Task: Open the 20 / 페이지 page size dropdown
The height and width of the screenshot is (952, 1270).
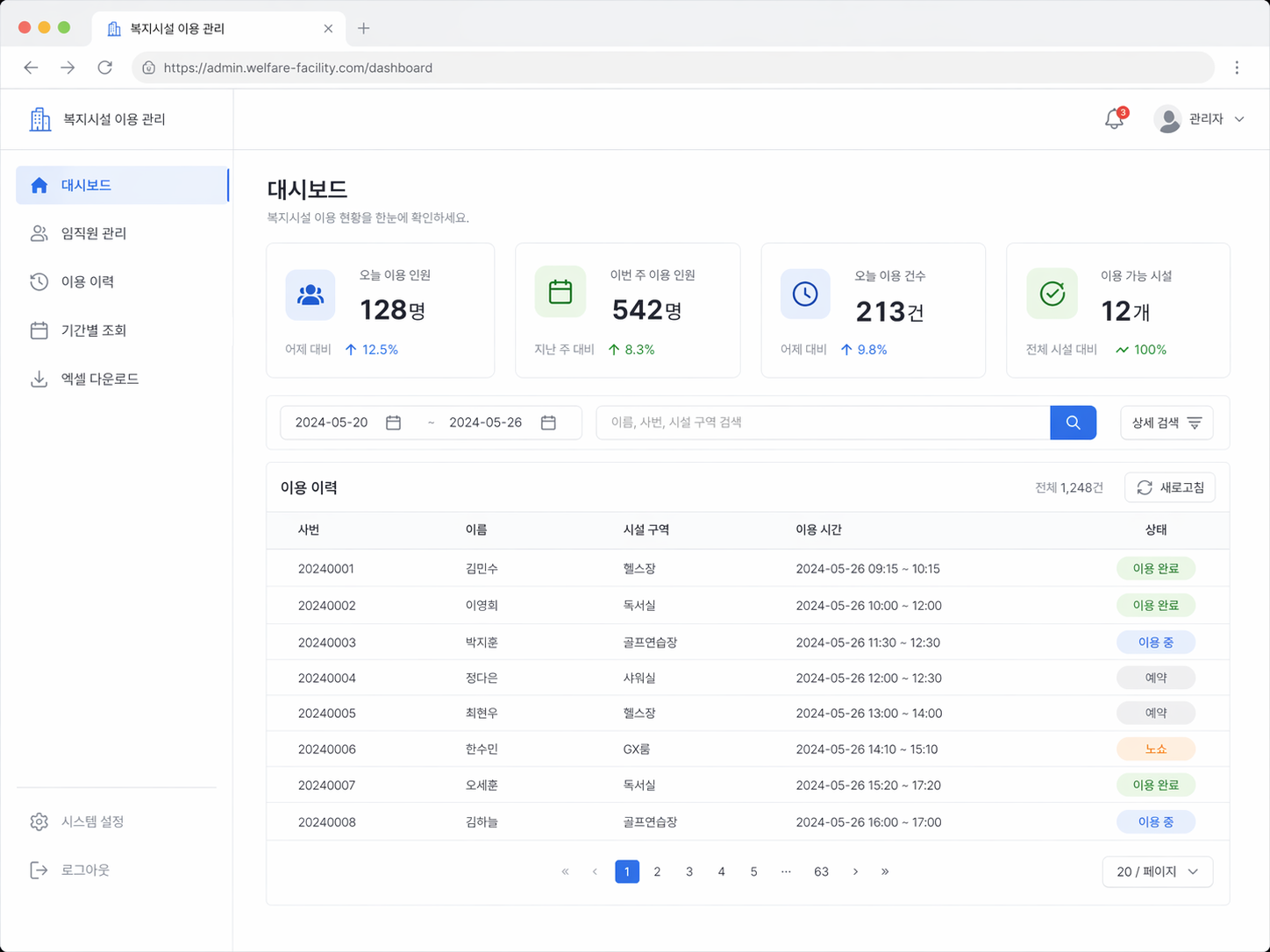Action: (x=1158, y=871)
